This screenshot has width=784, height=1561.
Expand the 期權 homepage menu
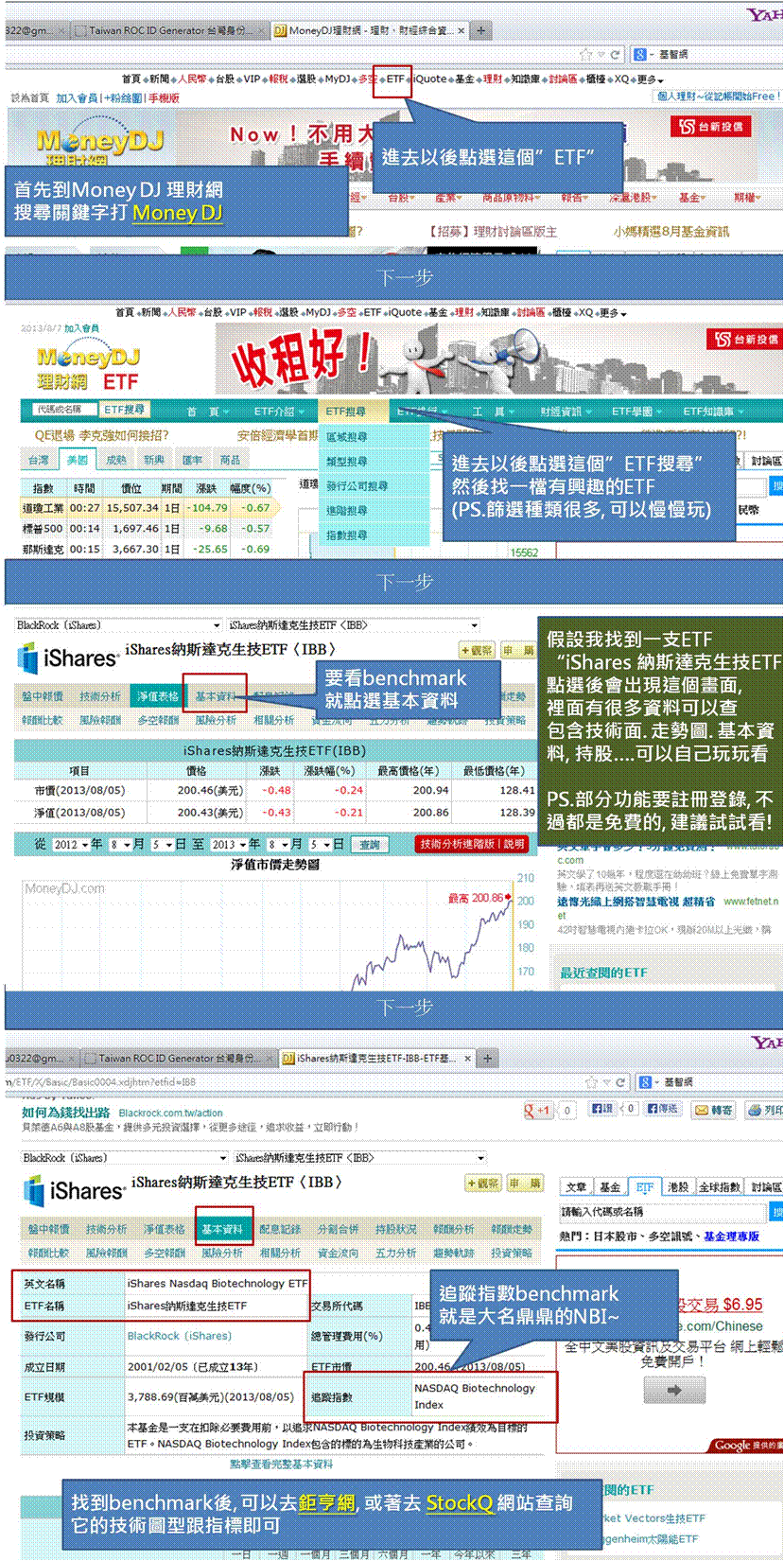pos(747,198)
